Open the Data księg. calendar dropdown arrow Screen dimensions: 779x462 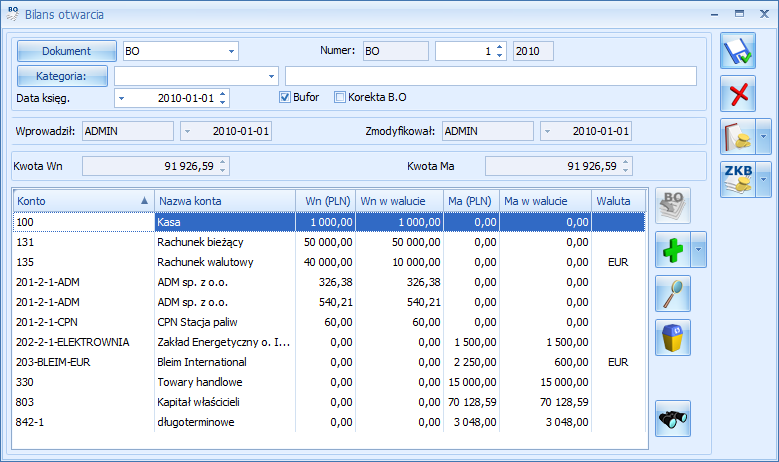pos(121,98)
